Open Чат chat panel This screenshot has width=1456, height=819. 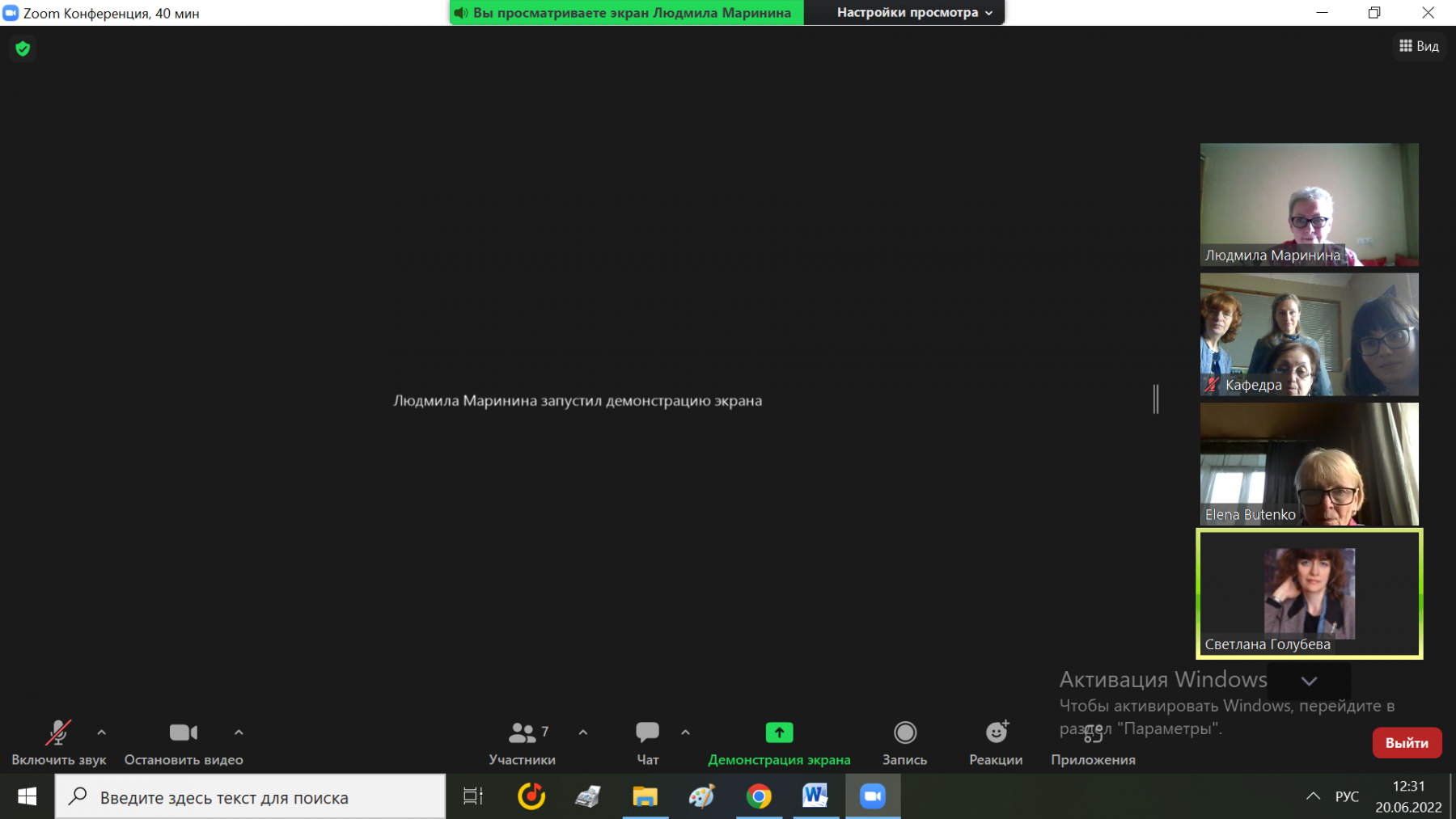click(647, 742)
